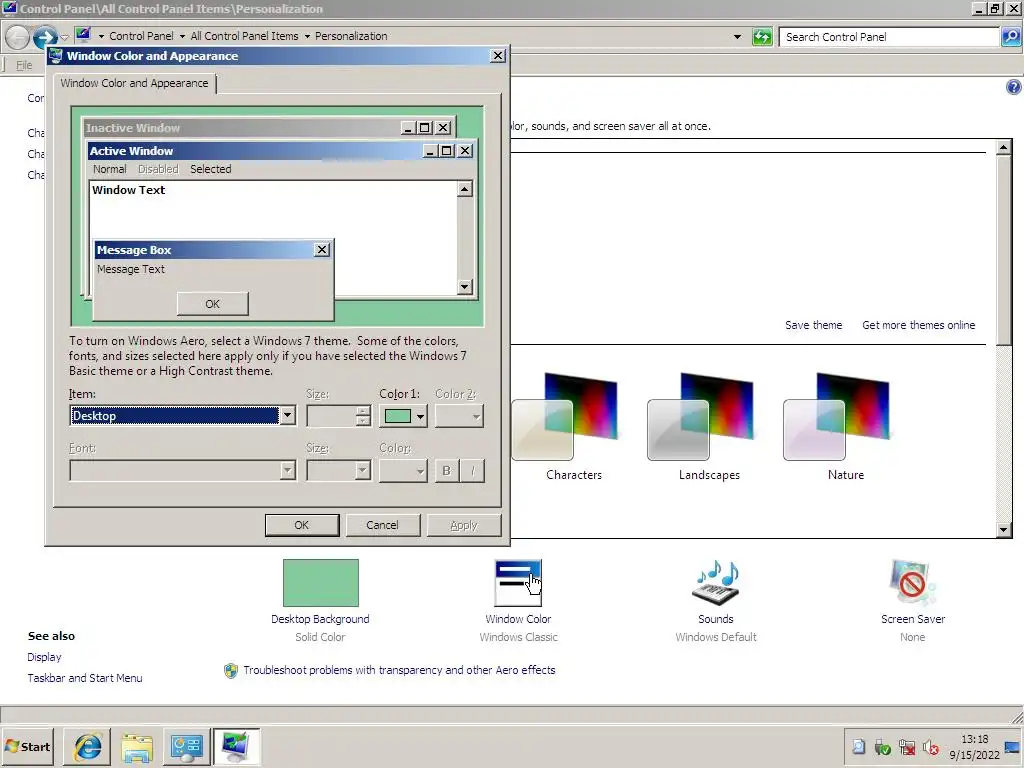
Task: Open the disabled Color 2 dropdown
Action: (x=459, y=416)
